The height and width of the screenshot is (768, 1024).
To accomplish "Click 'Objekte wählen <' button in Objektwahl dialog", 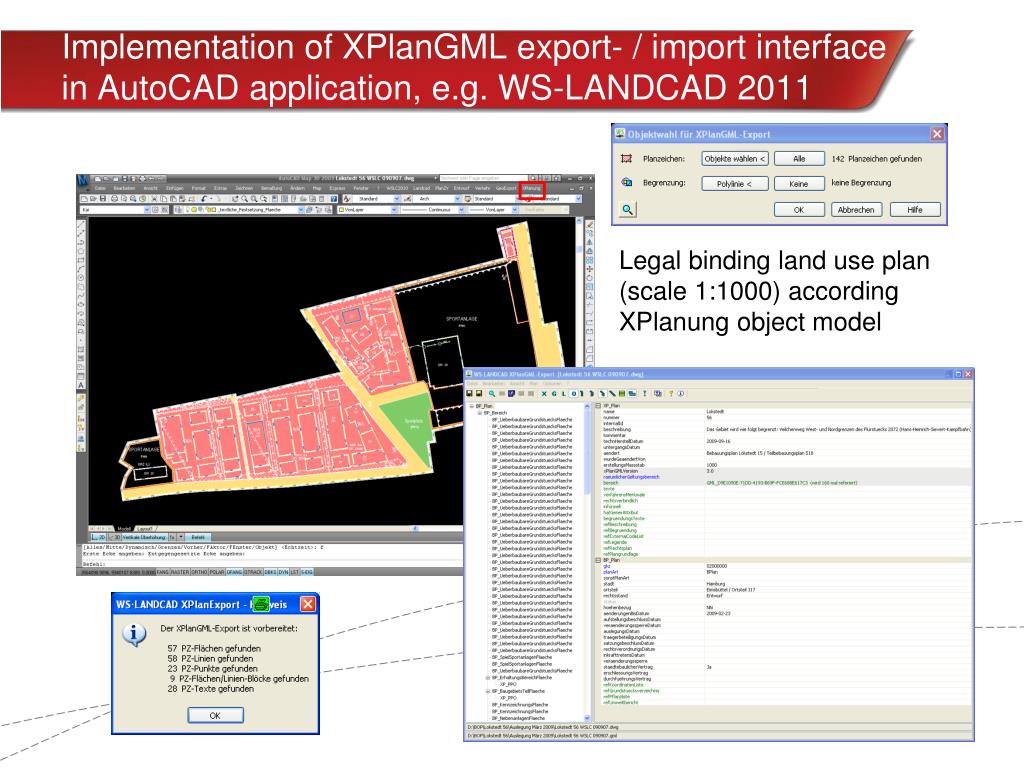I will [735, 159].
